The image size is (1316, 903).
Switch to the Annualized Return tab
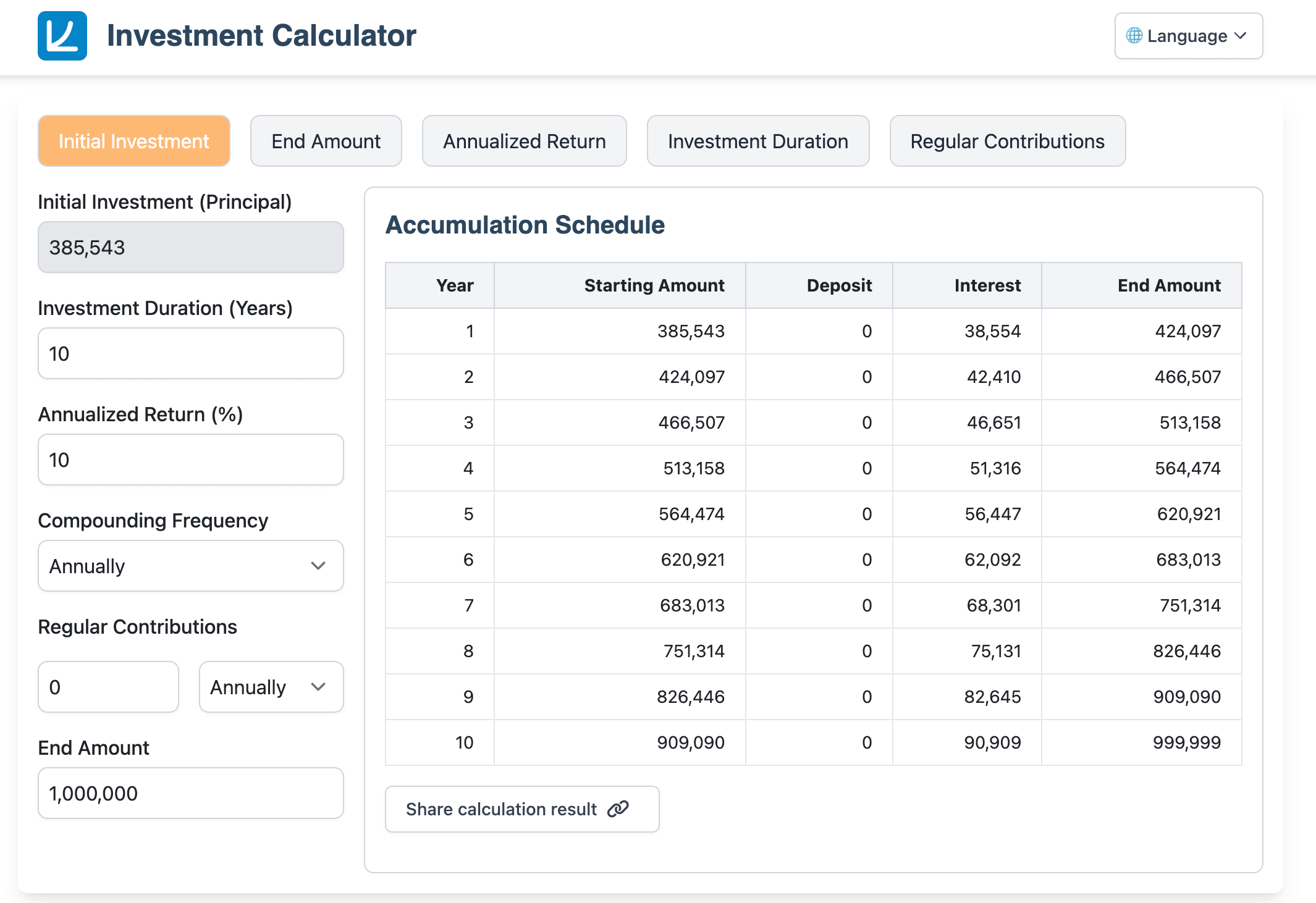coord(524,141)
